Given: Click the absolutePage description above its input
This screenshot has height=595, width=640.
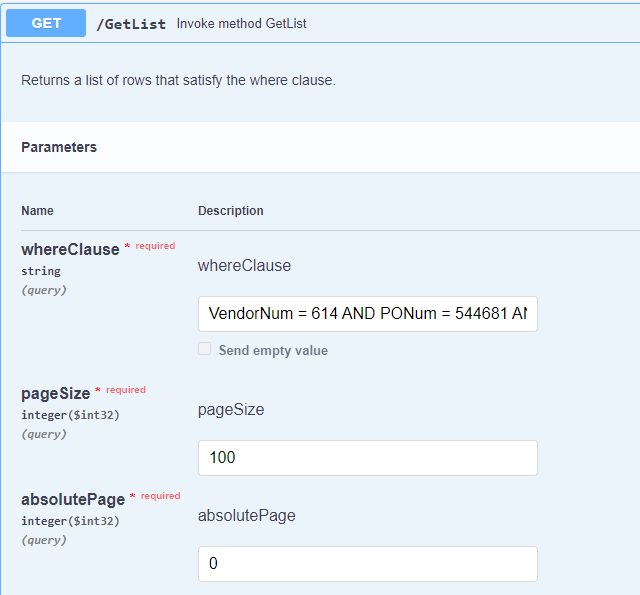Looking at the screenshot, I should (x=246, y=515).
